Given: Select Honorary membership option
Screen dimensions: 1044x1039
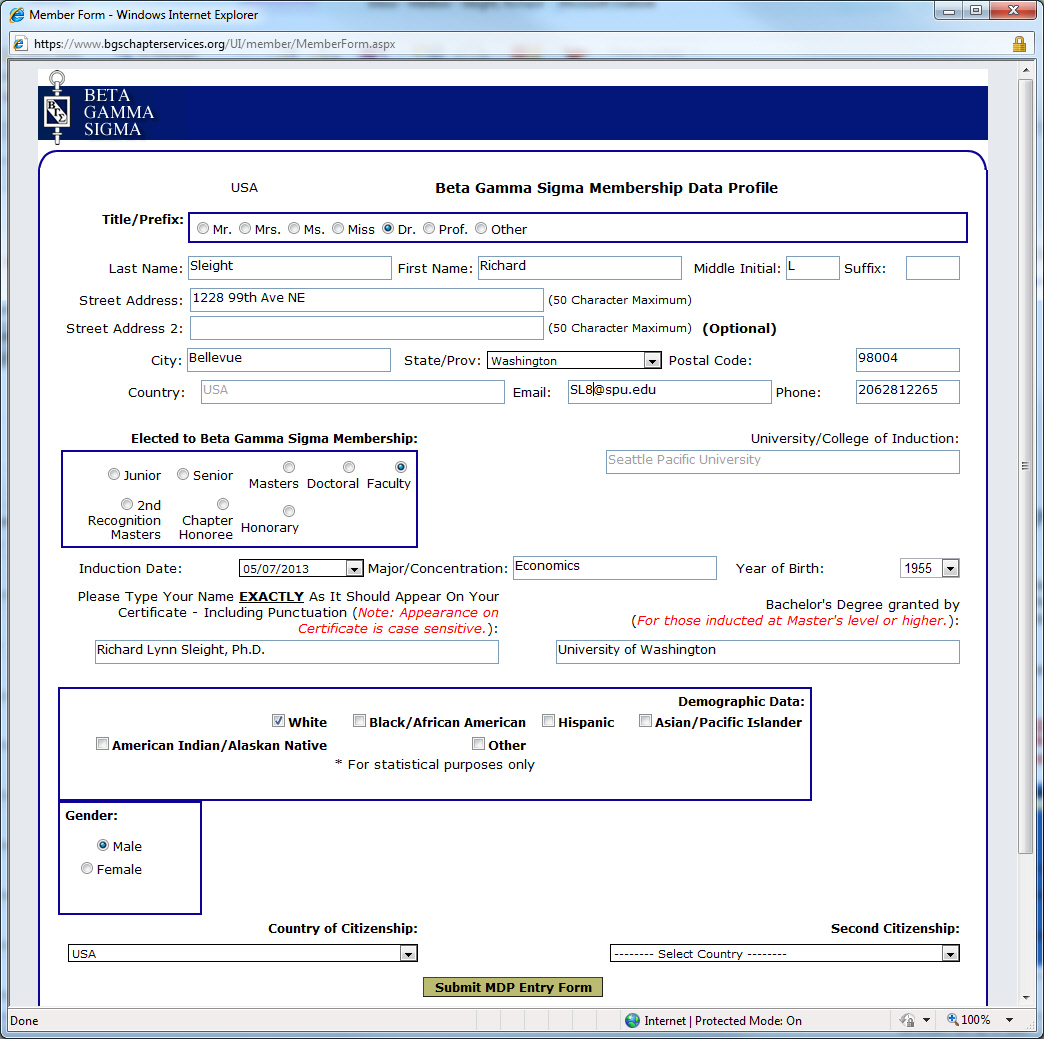Looking at the screenshot, I should (x=289, y=511).
